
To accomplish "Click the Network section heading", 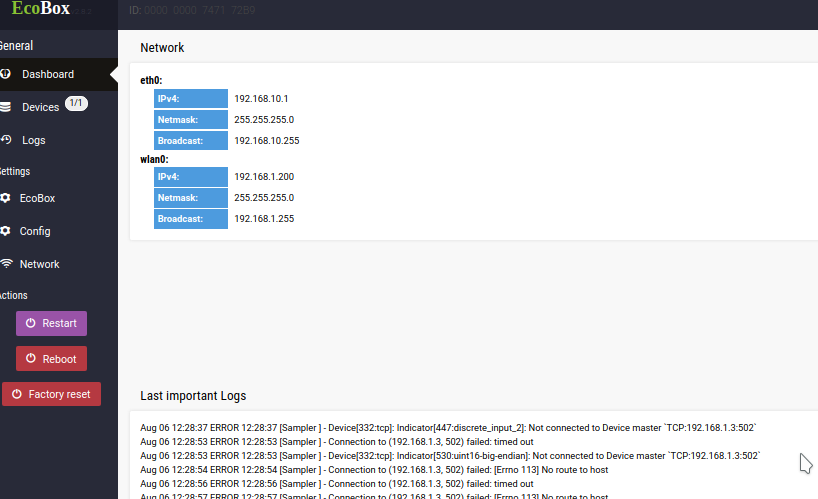I will pyautogui.click(x=162, y=47).
